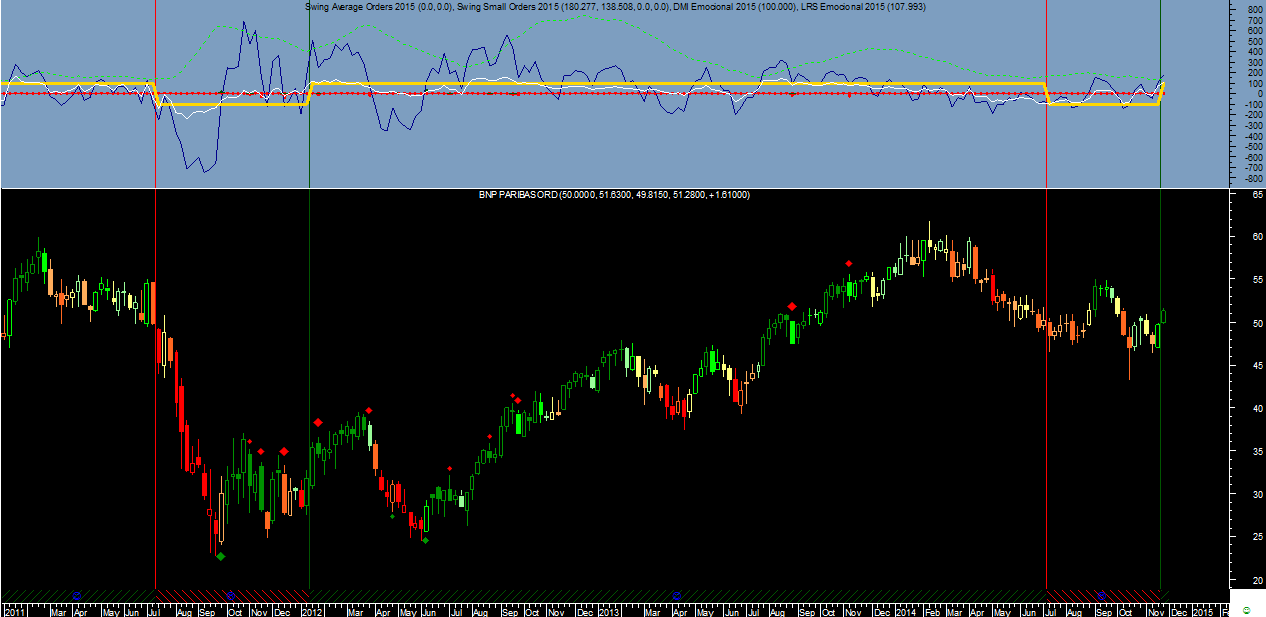This screenshot has width=1266, height=617.
Task: Click the red diamond above the November 2013 candles
Action: [x=849, y=263]
